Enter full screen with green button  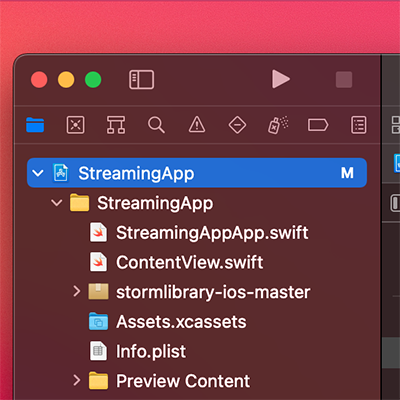click(x=93, y=80)
